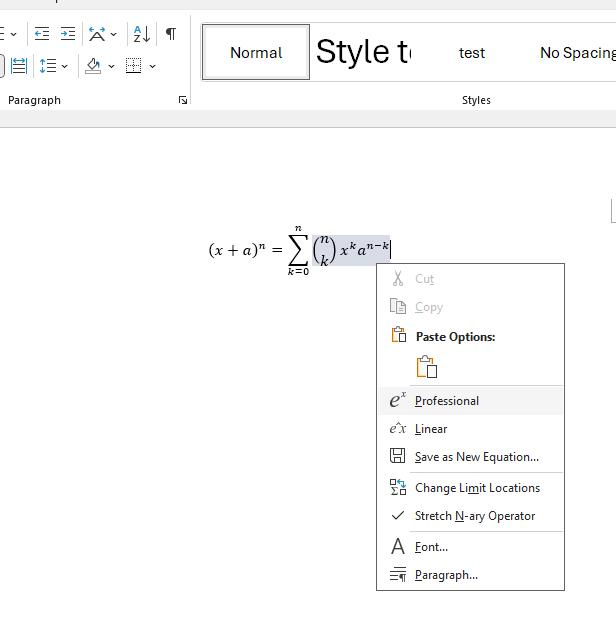
Task: Open the Font dialog from the context menu
Action: tap(471, 547)
